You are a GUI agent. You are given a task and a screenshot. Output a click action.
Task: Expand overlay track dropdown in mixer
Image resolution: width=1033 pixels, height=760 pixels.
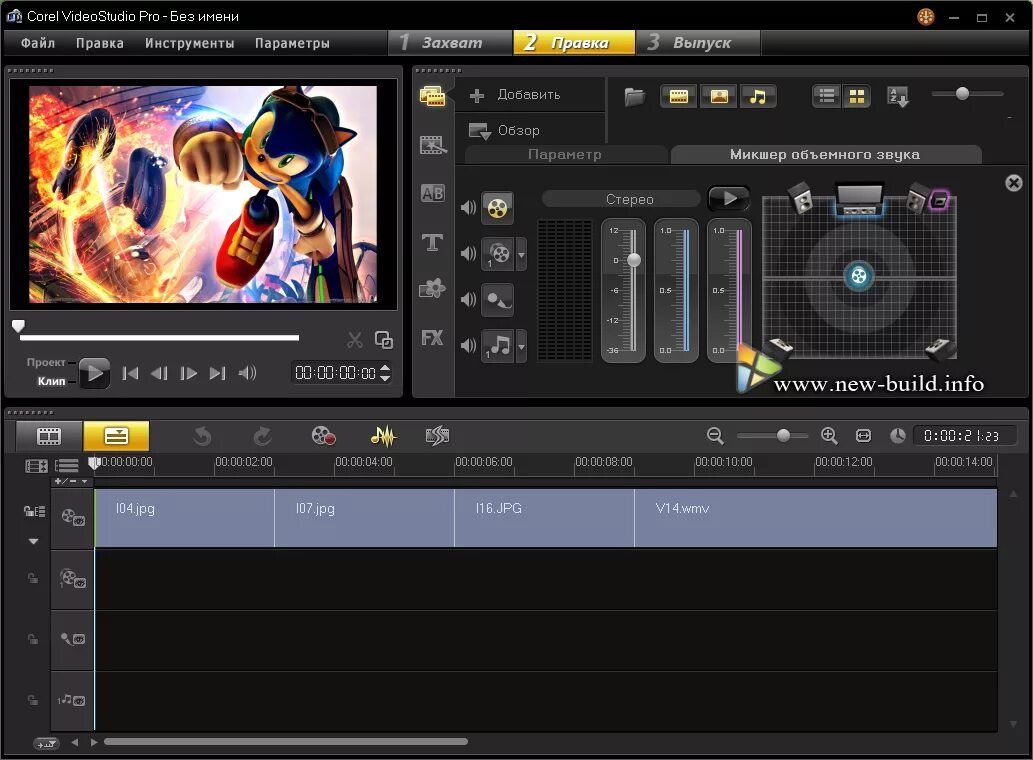pyautogui.click(x=521, y=254)
